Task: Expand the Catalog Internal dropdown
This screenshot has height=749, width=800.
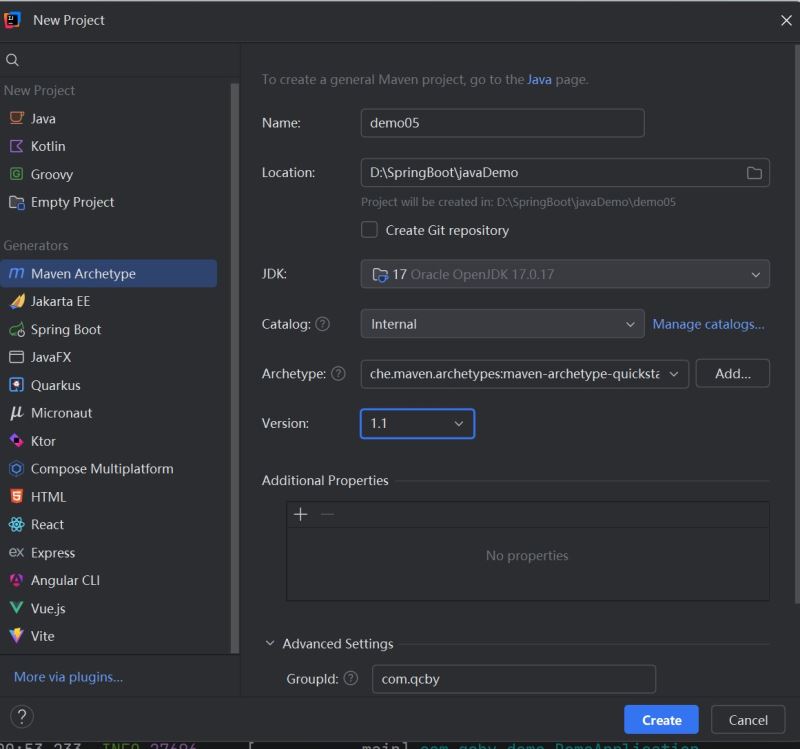Action: coord(502,324)
